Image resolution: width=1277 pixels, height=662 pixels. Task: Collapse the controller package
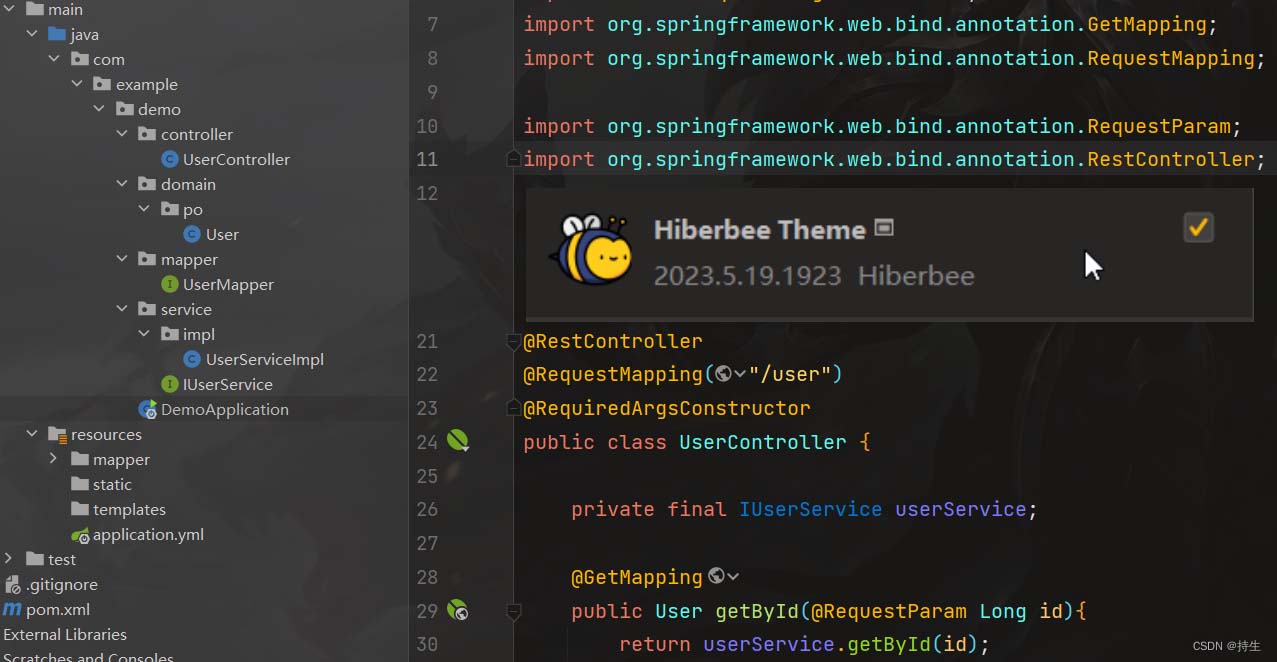(122, 134)
